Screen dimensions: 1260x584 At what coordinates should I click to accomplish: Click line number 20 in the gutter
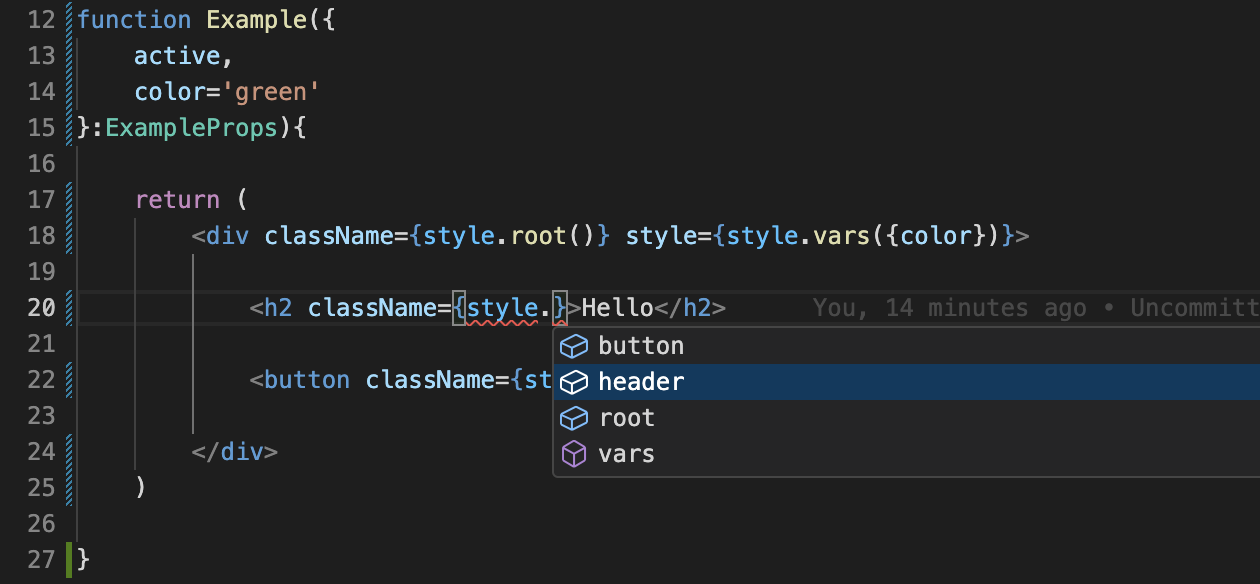(x=41, y=308)
